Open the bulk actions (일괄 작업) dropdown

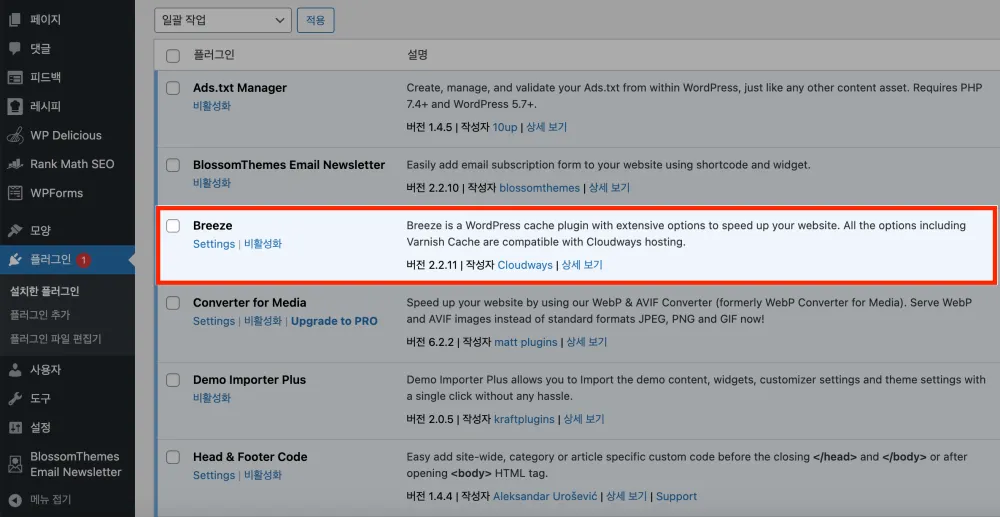(x=223, y=20)
